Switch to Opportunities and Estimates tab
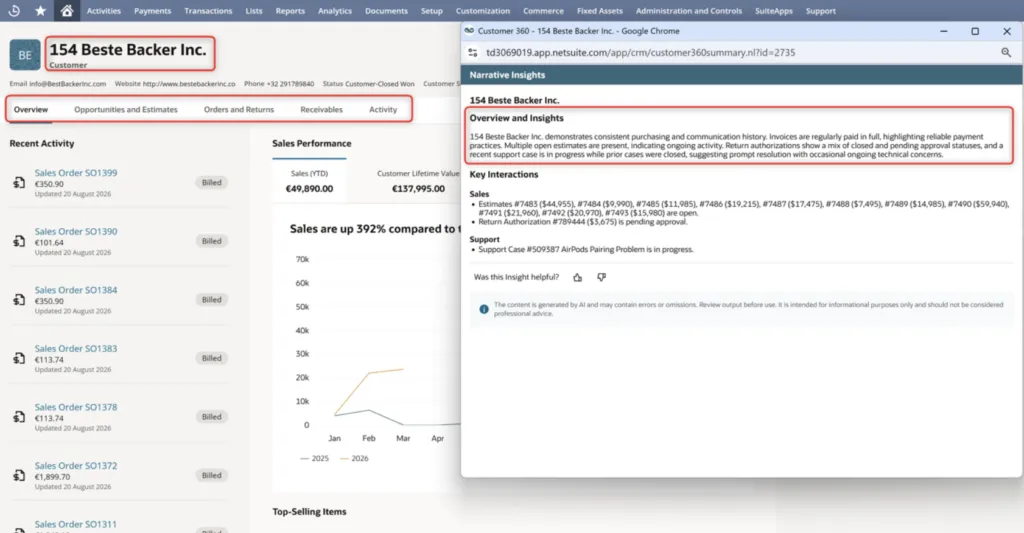 (x=125, y=110)
